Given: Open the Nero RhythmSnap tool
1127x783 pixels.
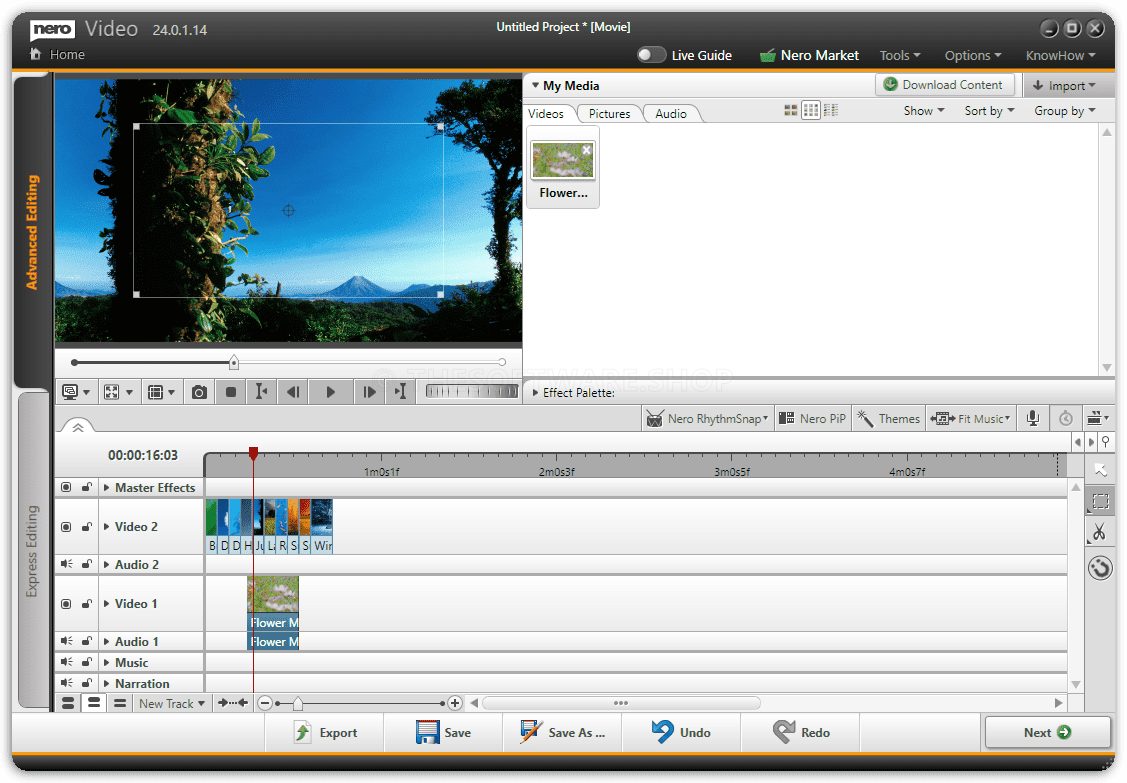Looking at the screenshot, I should 707,418.
